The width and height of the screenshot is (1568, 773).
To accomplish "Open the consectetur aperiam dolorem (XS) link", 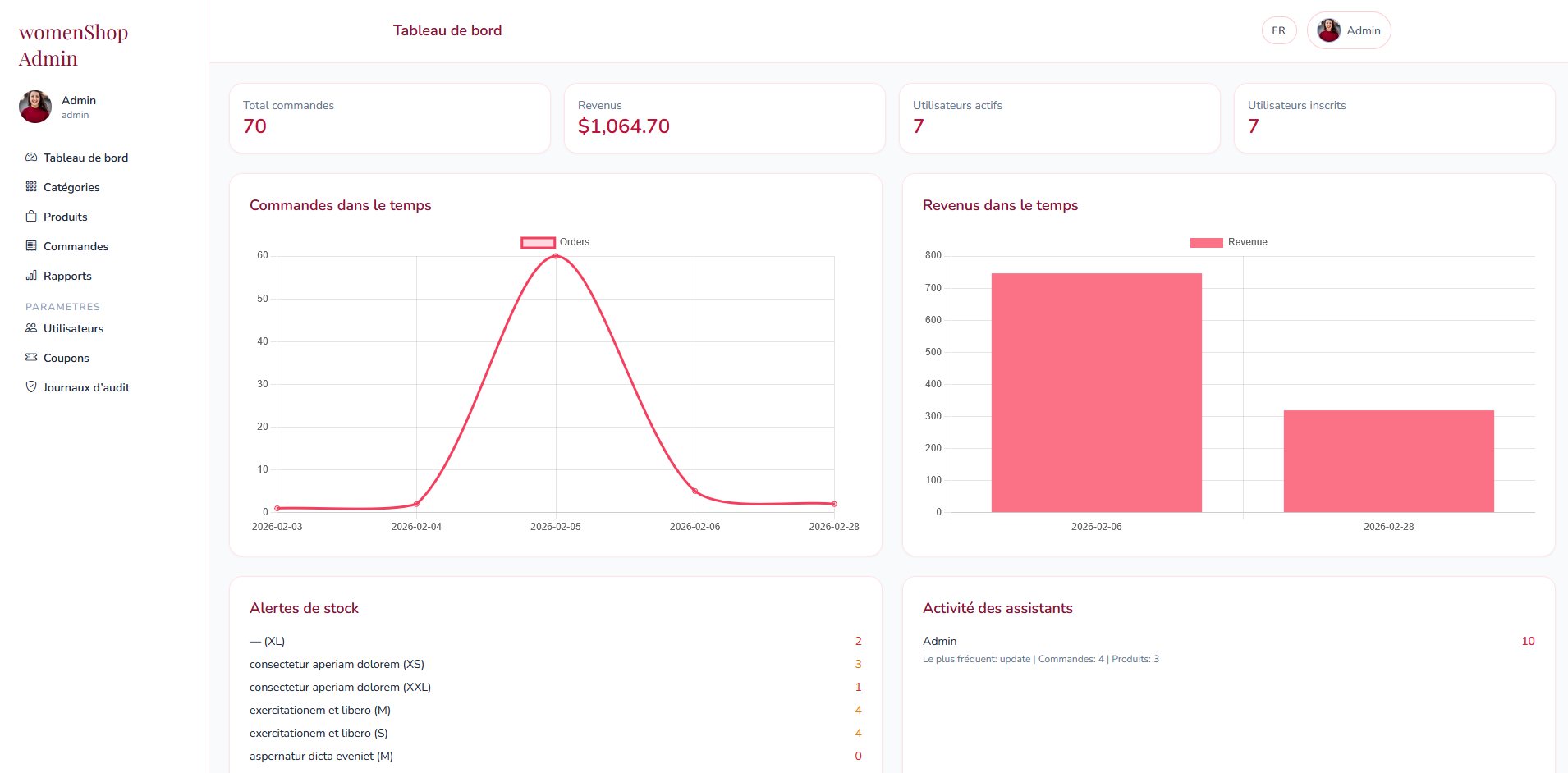I will [337, 664].
